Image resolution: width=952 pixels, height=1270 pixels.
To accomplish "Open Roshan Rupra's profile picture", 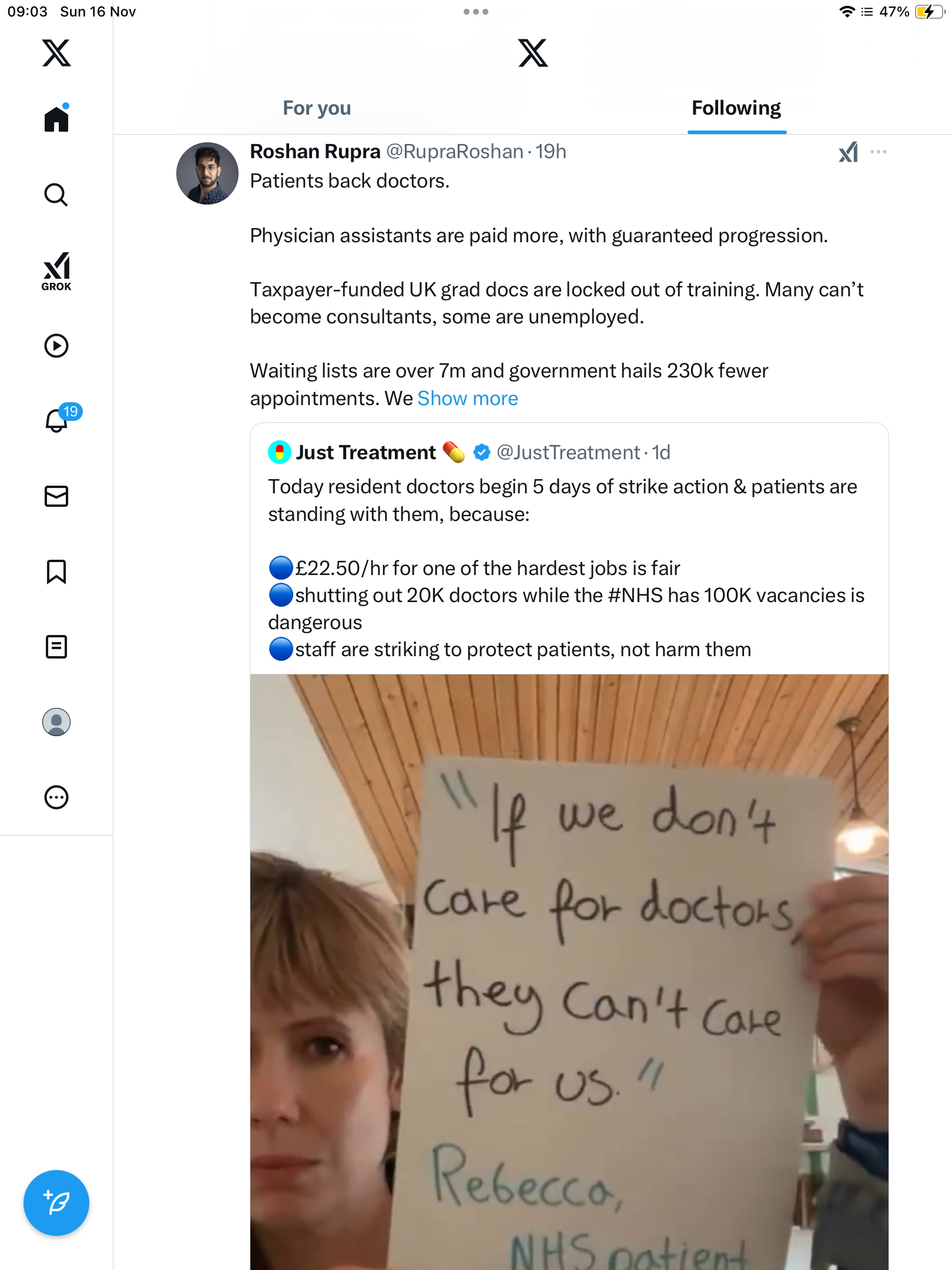I will pyautogui.click(x=207, y=173).
